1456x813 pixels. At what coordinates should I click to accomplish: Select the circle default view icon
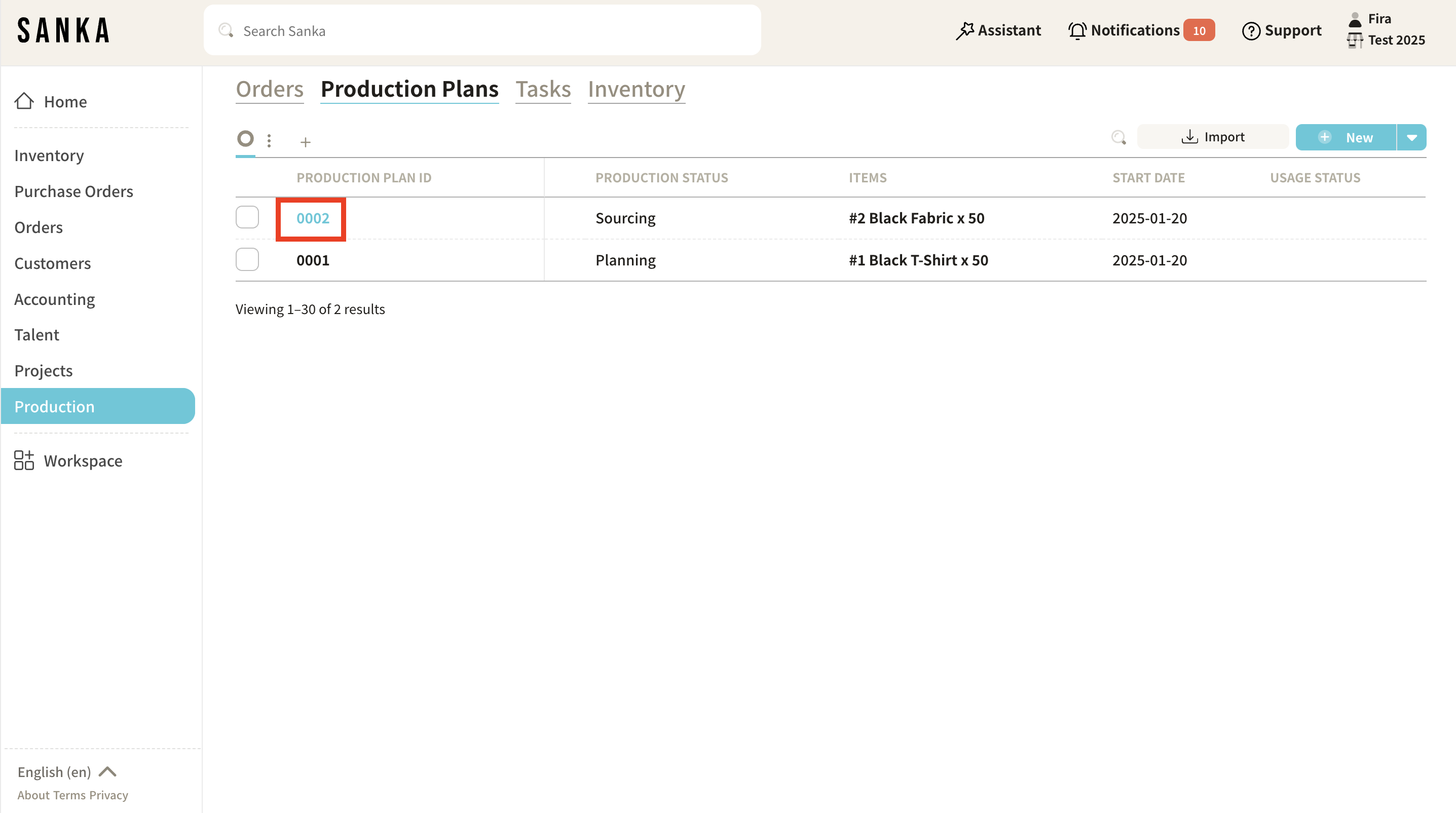245,138
